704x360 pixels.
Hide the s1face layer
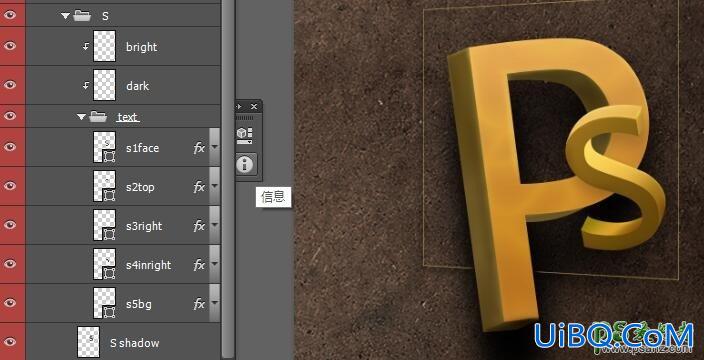(x=9, y=147)
